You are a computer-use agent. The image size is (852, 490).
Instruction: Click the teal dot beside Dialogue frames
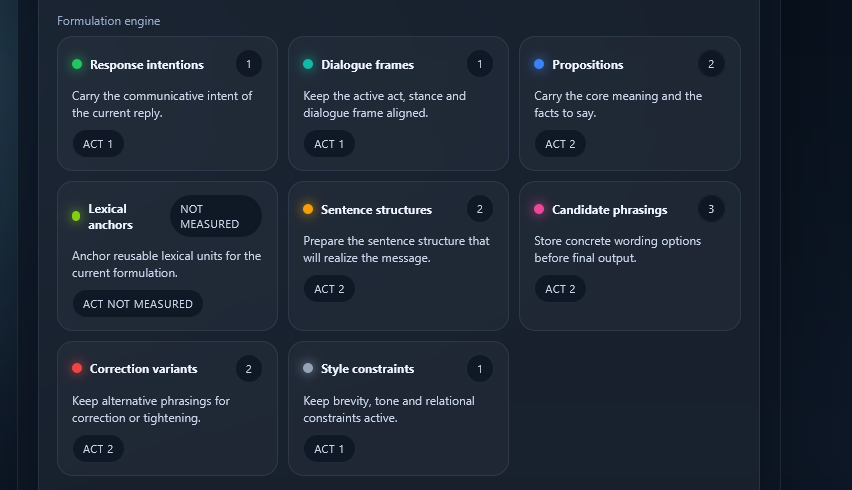308,65
